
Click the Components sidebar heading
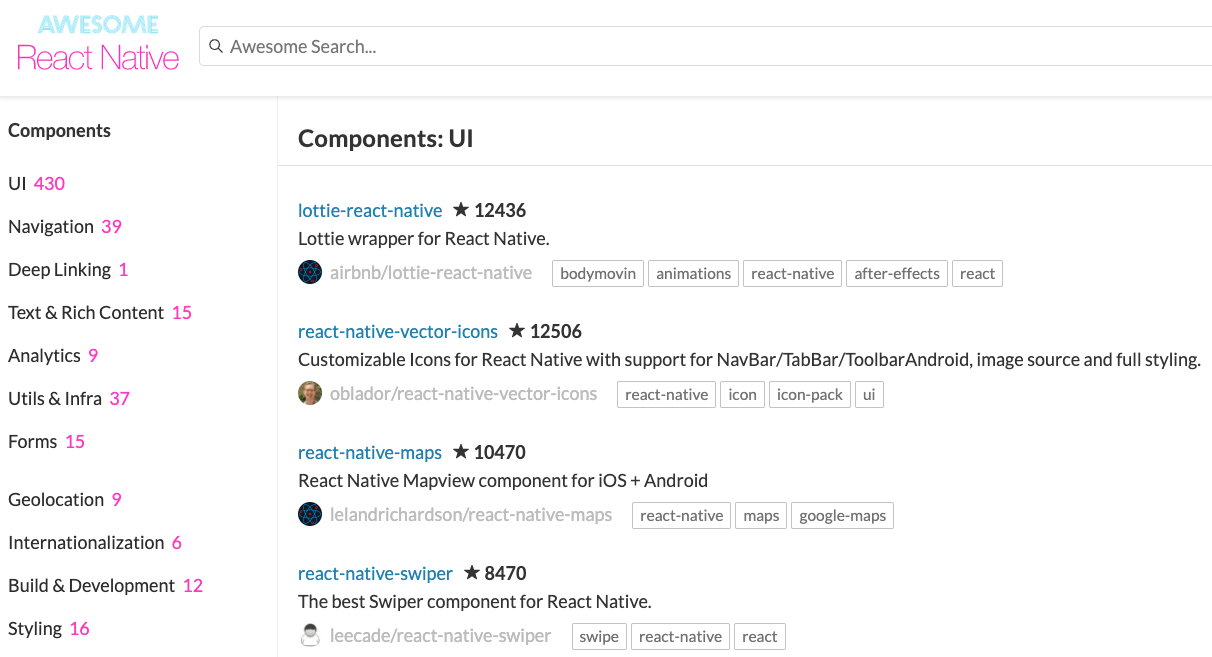[60, 131]
